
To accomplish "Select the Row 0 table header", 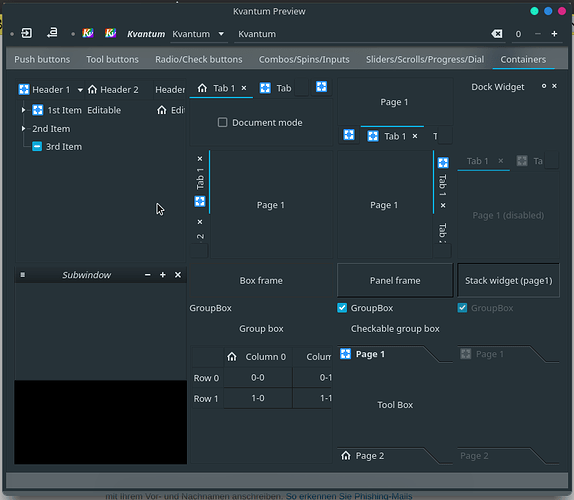I will pos(207,378).
